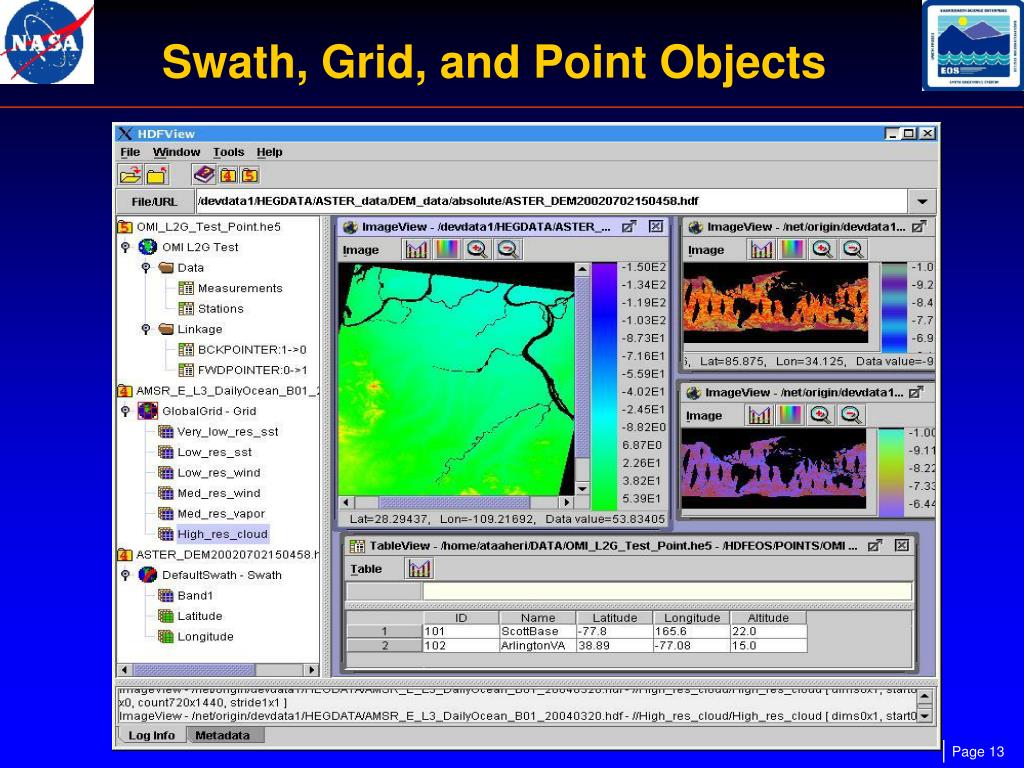
Task: Click the HDF5 library version icon
Action: pos(250,174)
